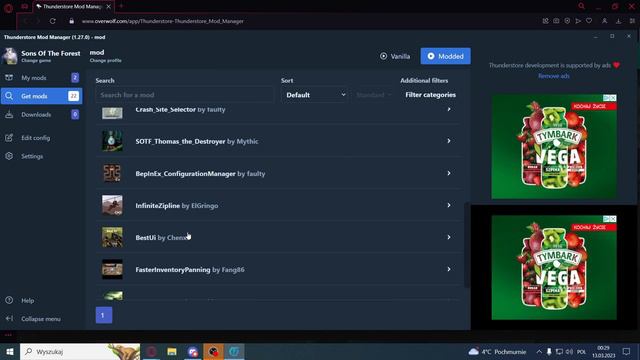
Task: Click the Get mods count badge 22
Action: pyautogui.click(x=73, y=96)
